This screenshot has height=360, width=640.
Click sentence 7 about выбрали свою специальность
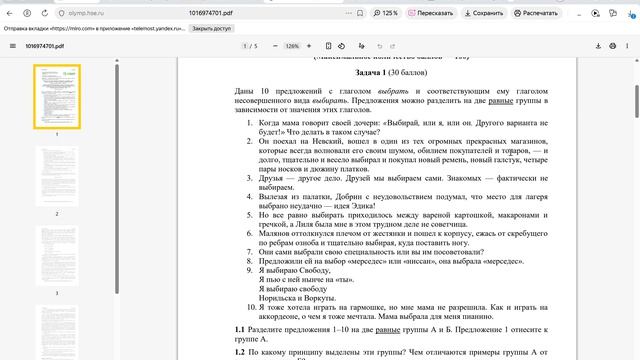click(x=371, y=252)
